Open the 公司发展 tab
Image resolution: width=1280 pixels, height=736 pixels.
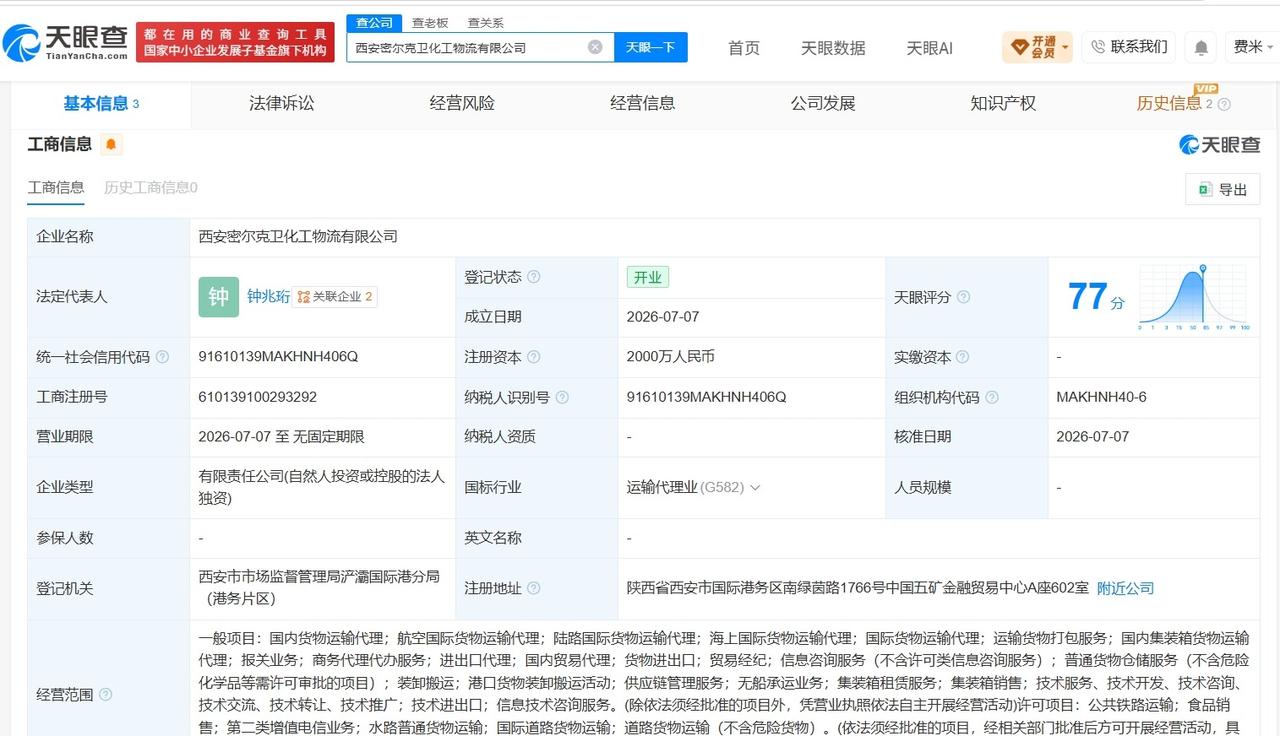click(823, 103)
